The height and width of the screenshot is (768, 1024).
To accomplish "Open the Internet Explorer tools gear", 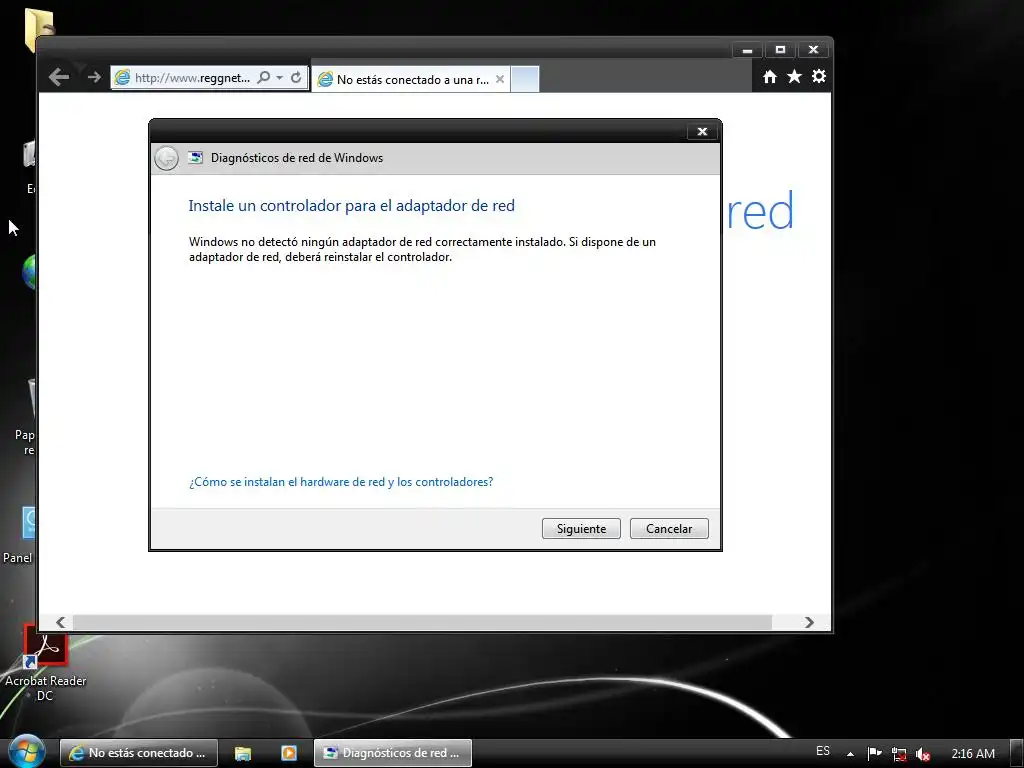I will (818, 76).
